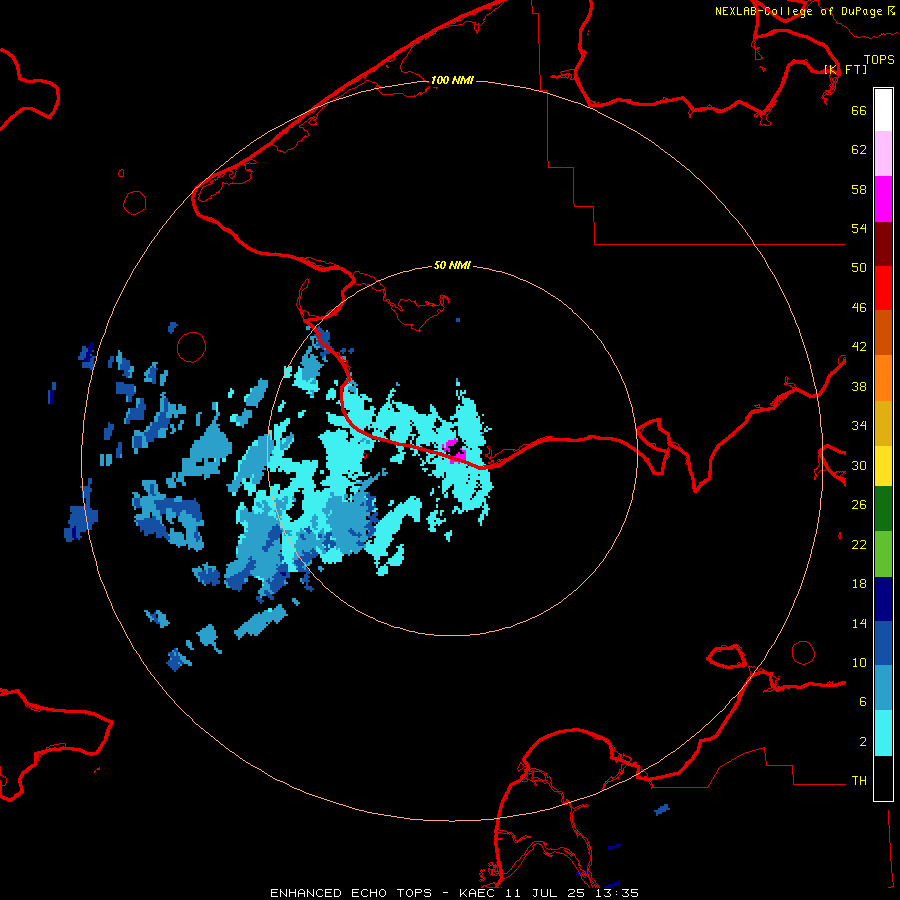The width and height of the screenshot is (900, 900).
Task: Click the 11 JUL 25 date in caption
Action: [547, 893]
